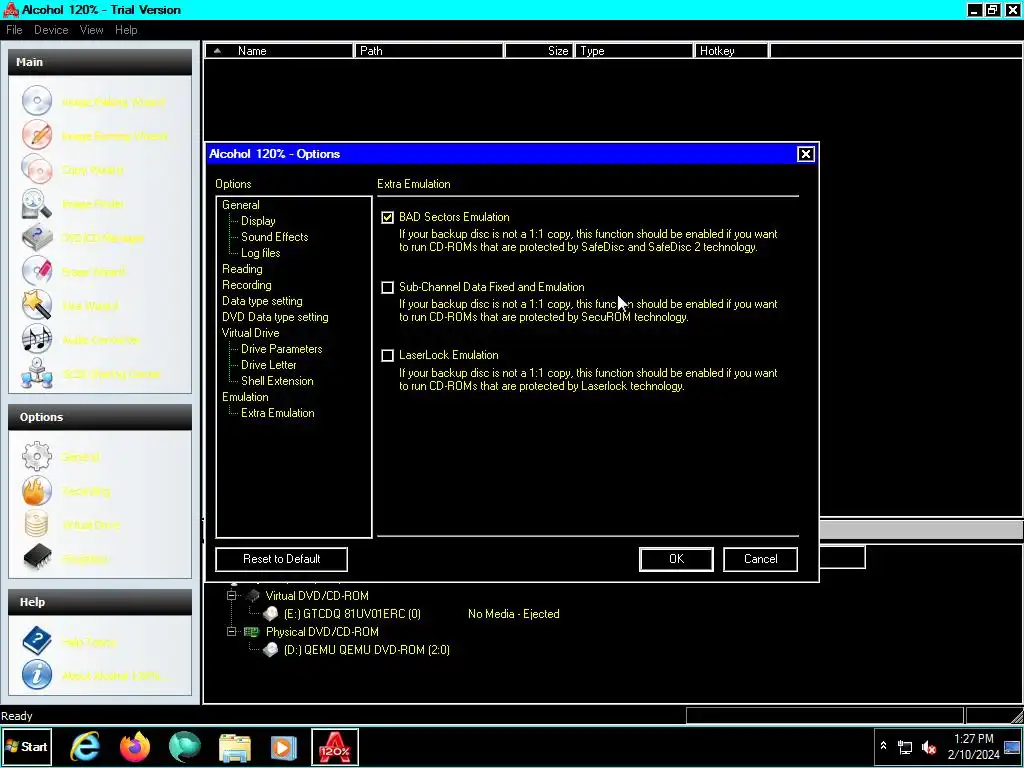Select General in the options tree
This screenshot has height=768, width=1024.
click(x=240, y=205)
